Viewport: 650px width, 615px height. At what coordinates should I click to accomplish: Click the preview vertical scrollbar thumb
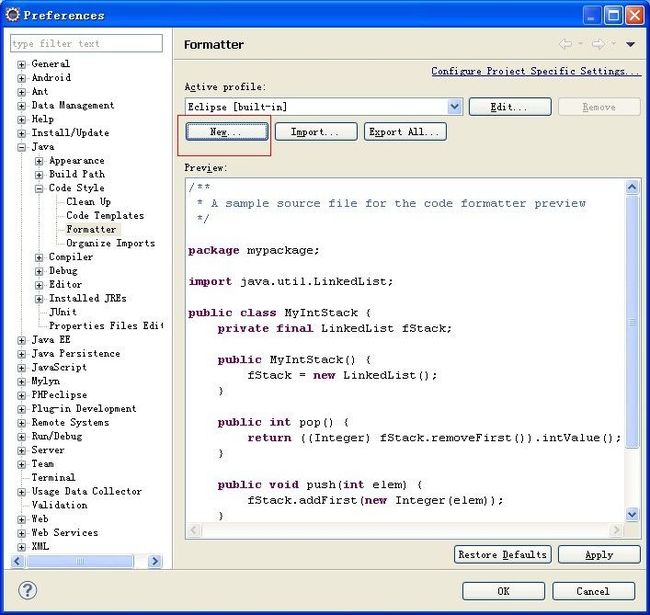pyautogui.click(x=632, y=322)
